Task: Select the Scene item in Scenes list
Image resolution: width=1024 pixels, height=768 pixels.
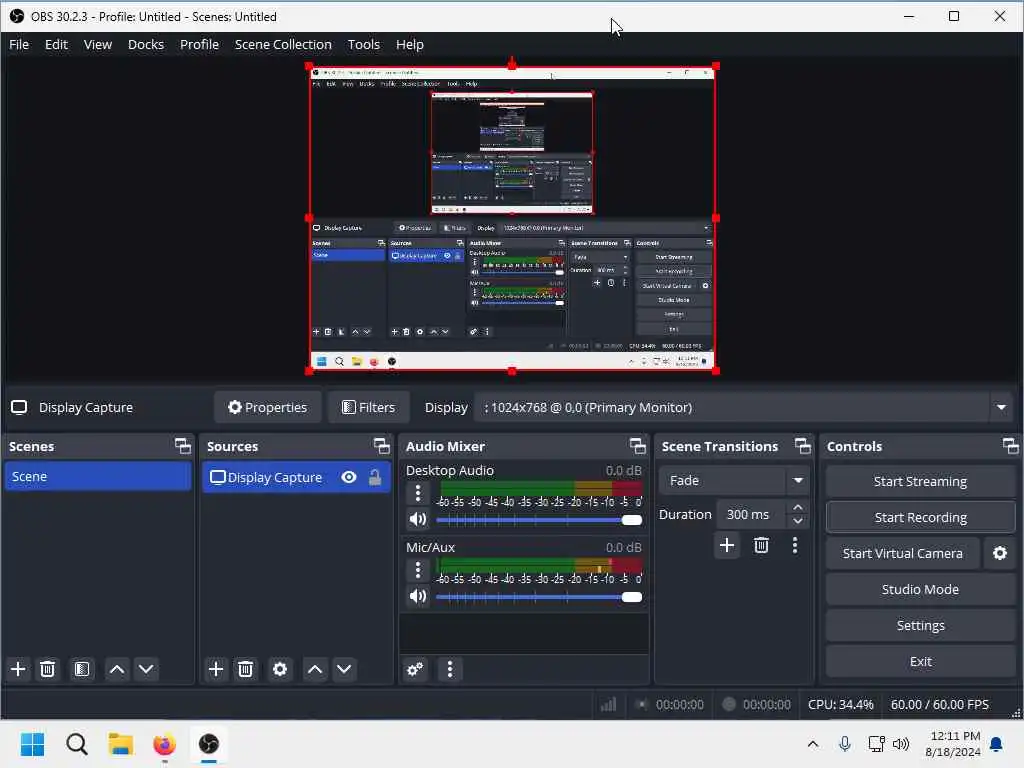Action: click(x=98, y=477)
